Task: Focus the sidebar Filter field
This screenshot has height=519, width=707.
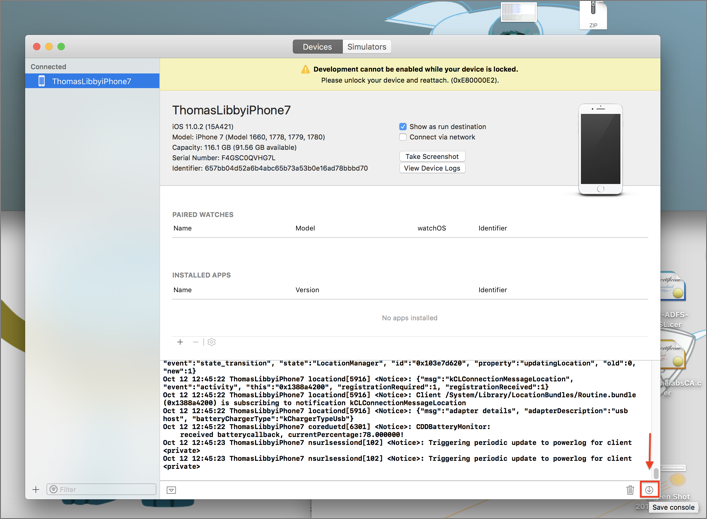Action: [x=101, y=489]
